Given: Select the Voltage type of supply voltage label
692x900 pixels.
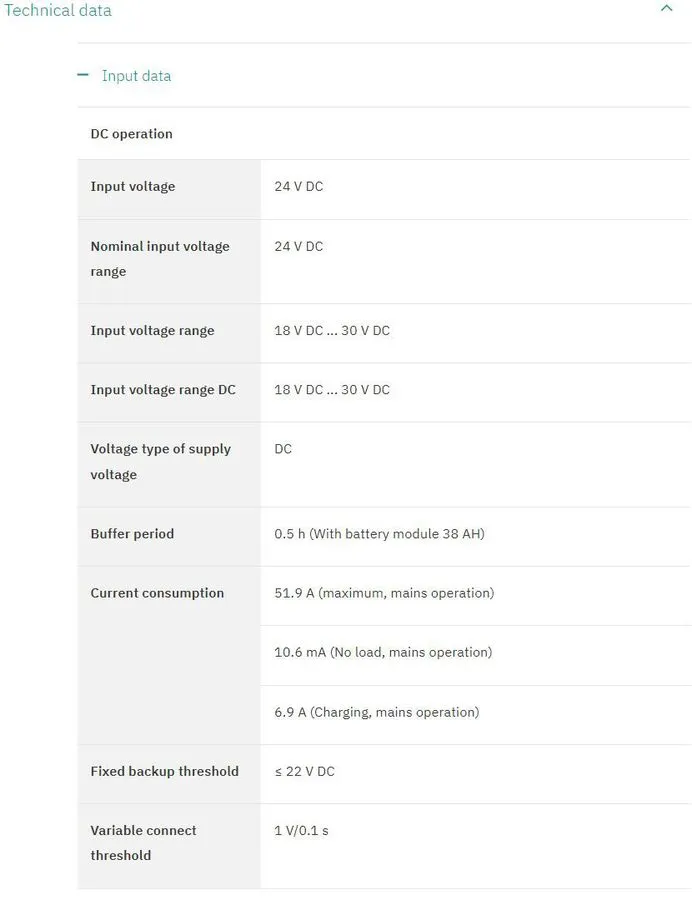Looking at the screenshot, I should coord(161,461).
